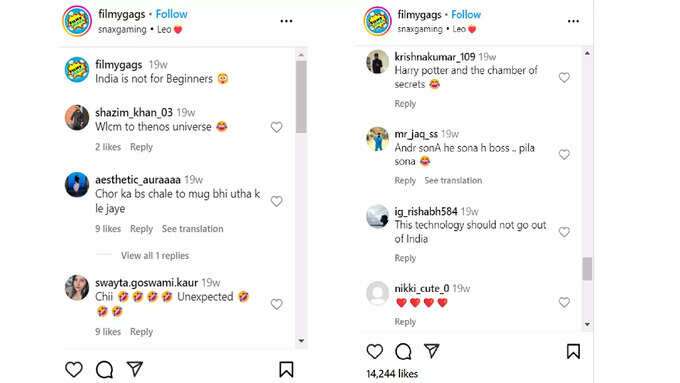
Task: Like shazim_khan_03's comment
Action: pyautogui.click(x=277, y=127)
